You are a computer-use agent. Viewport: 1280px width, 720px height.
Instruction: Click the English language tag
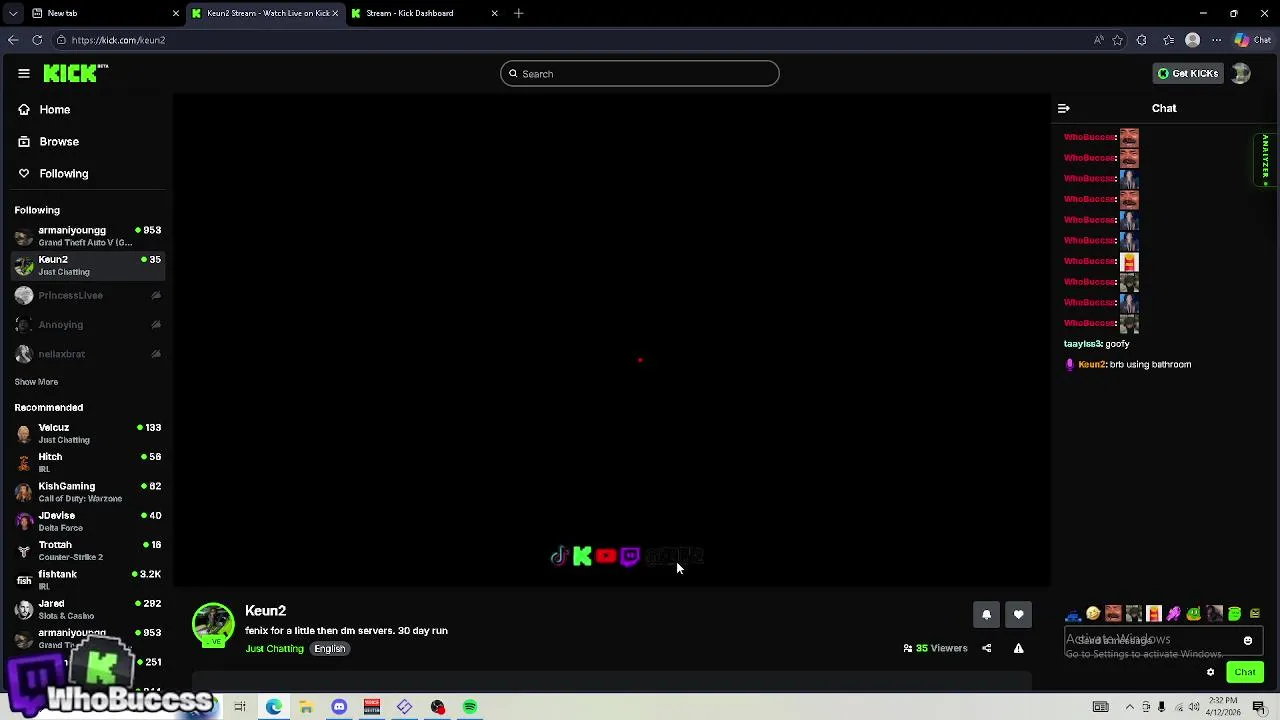point(329,649)
